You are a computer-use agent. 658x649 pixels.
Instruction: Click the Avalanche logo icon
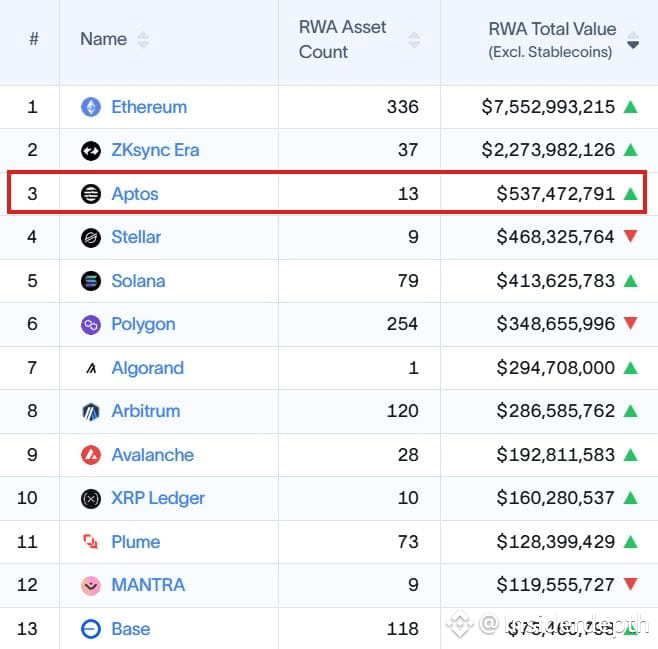[x=91, y=455]
